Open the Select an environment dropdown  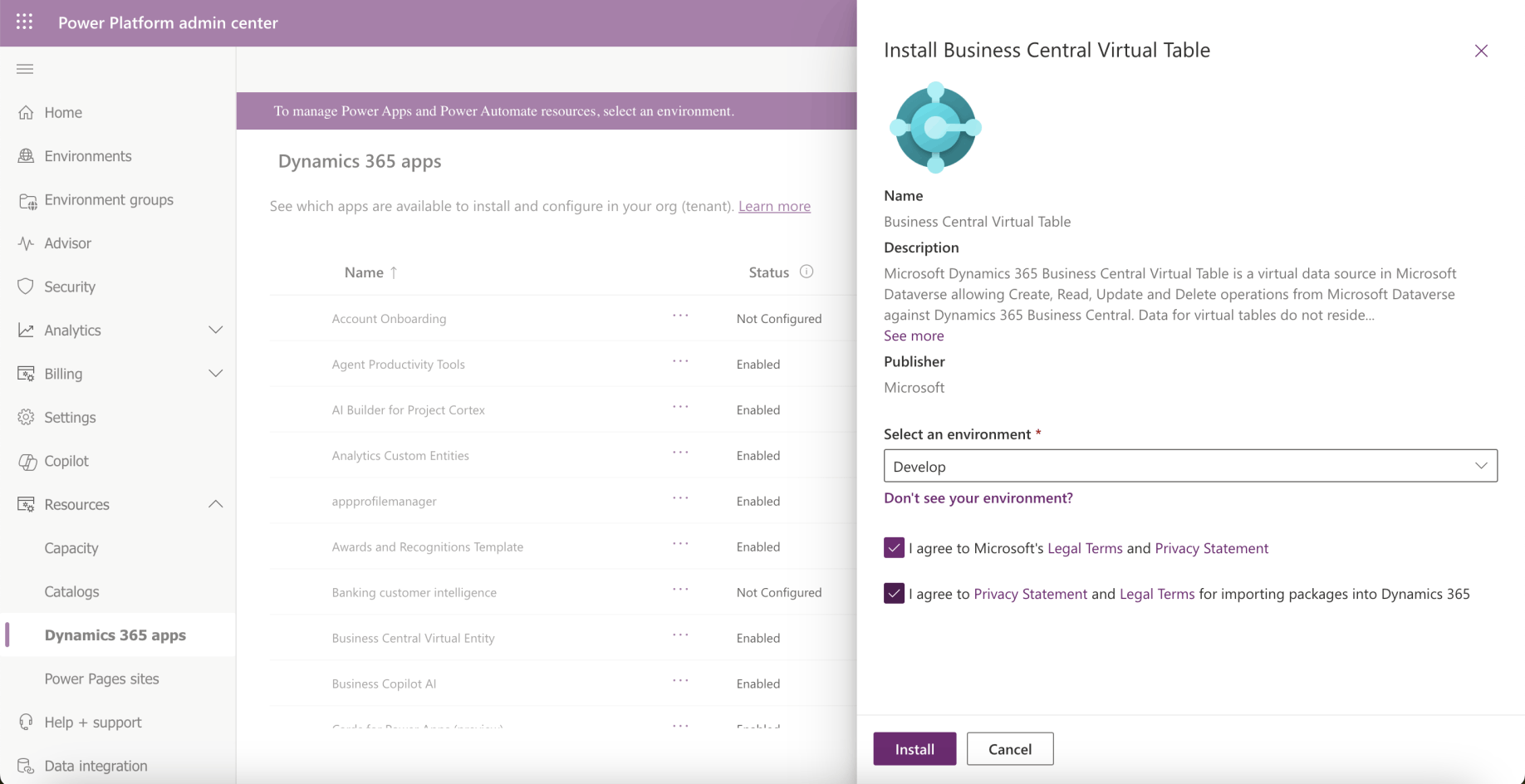tap(1190, 466)
